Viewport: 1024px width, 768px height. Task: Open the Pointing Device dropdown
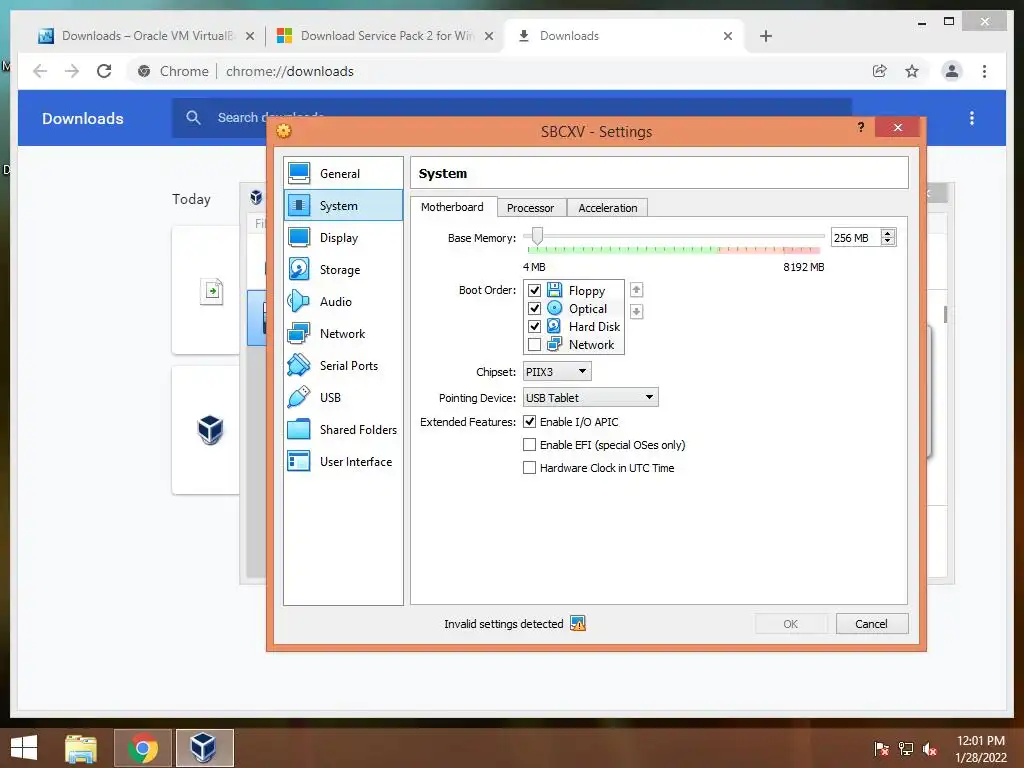pos(590,398)
